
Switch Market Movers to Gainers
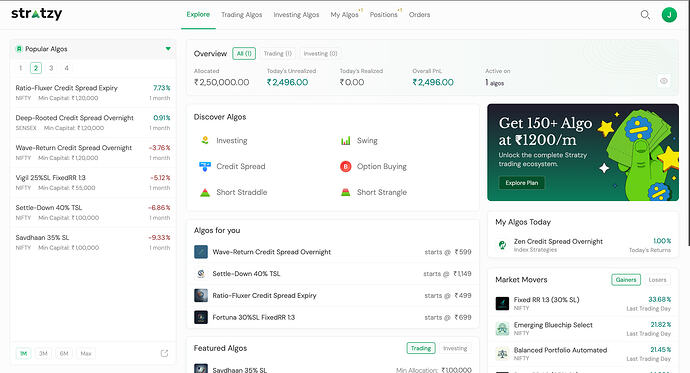pyautogui.click(x=626, y=280)
